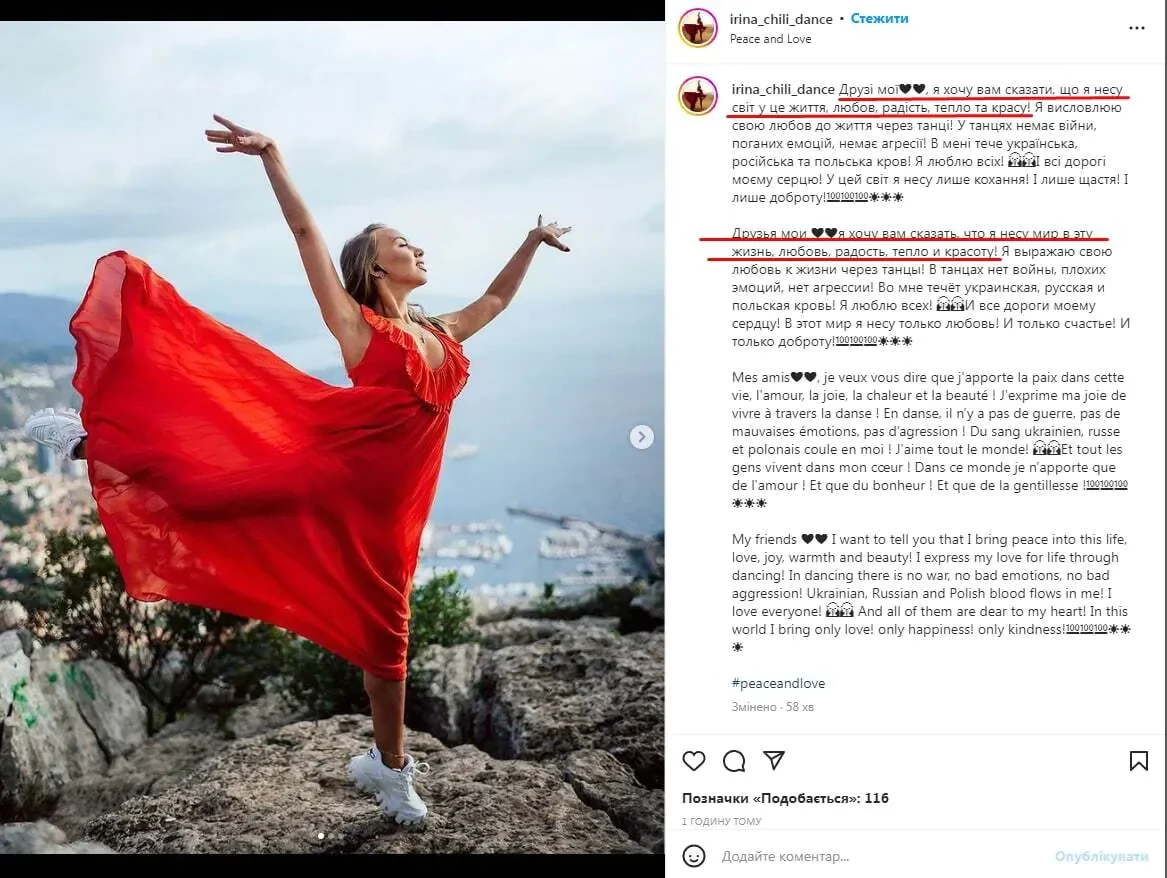The height and width of the screenshot is (878, 1167).
Task: View the list of 116 likes
Action: 785,798
